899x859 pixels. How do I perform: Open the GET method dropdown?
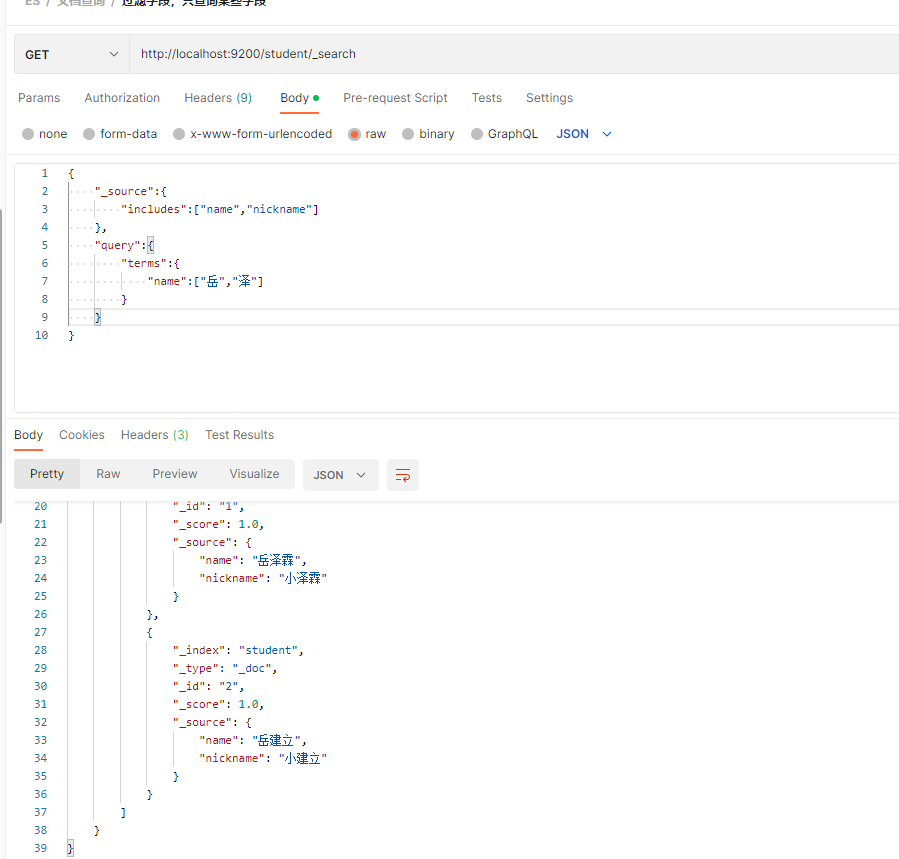point(71,54)
